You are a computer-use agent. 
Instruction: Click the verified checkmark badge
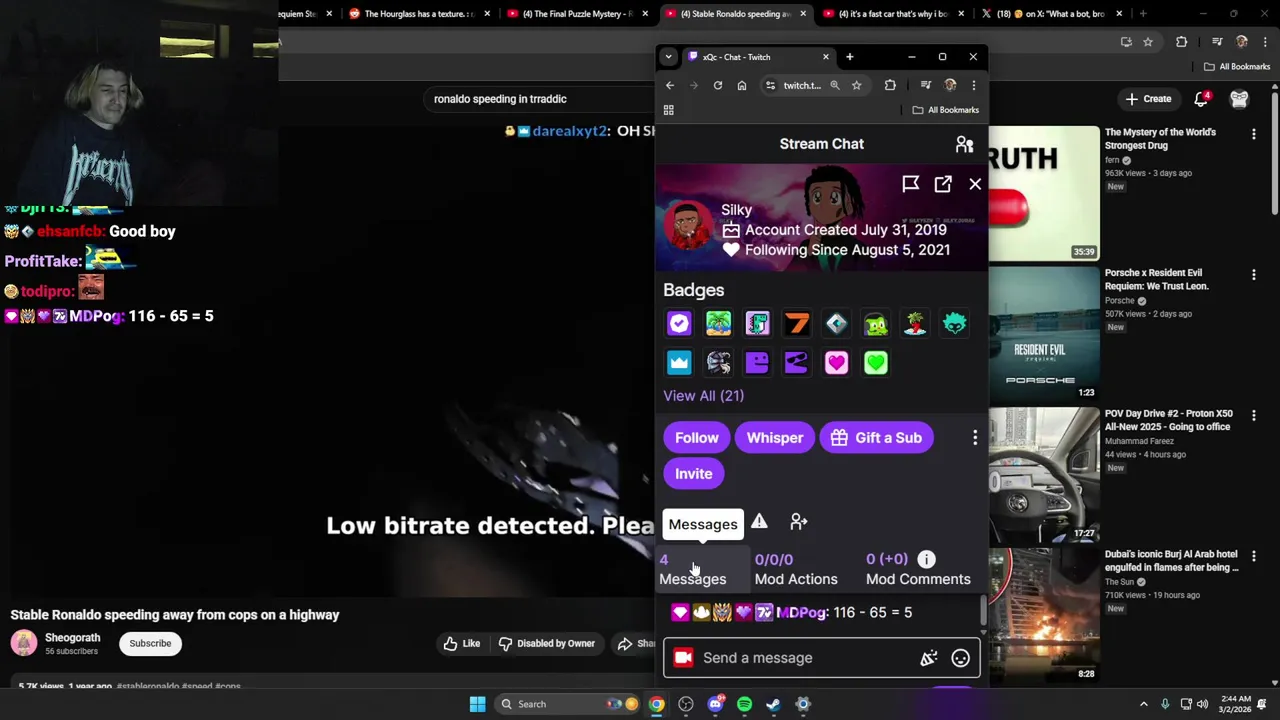coord(679,323)
